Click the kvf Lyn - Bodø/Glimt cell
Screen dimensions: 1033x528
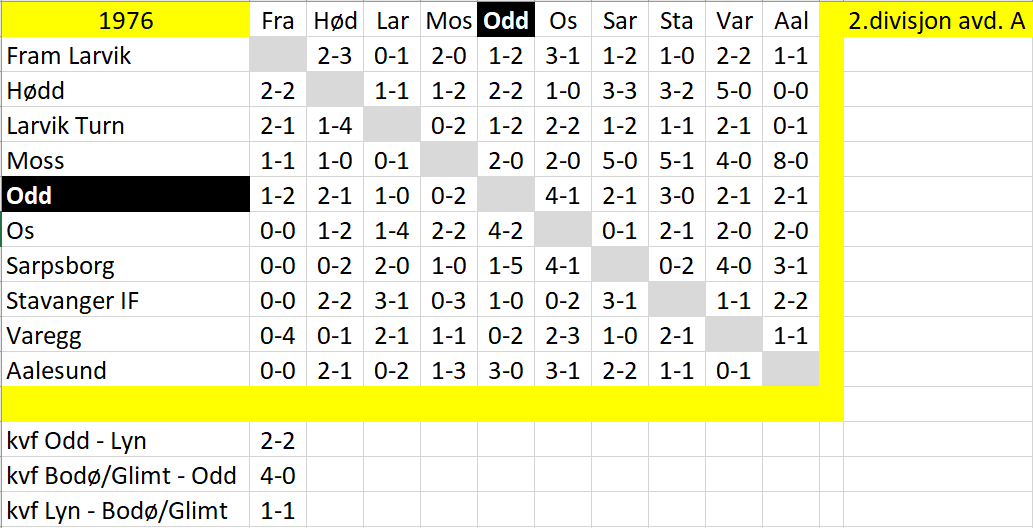click(x=126, y=510)
